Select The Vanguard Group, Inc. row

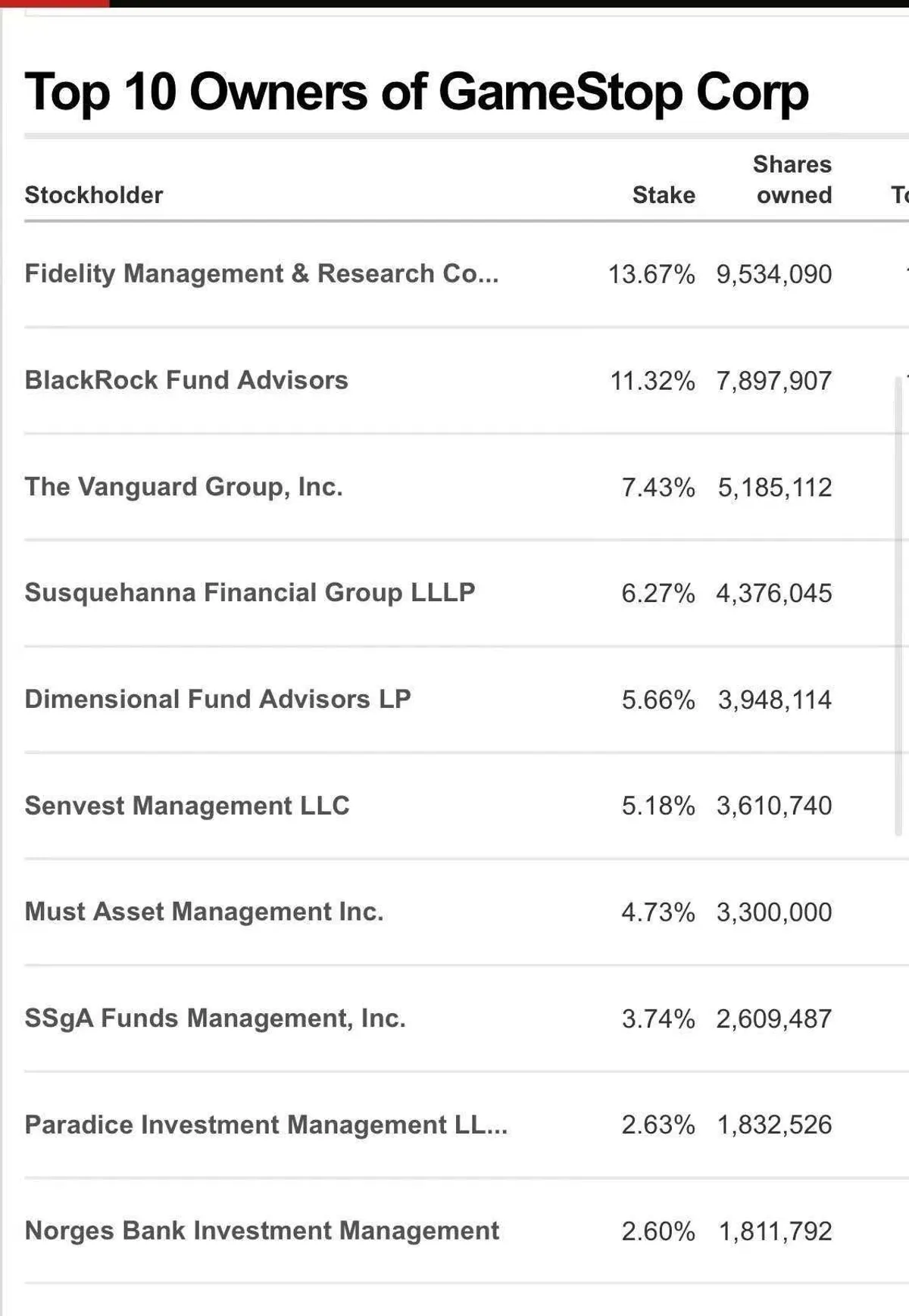click(x=183, y=487)
